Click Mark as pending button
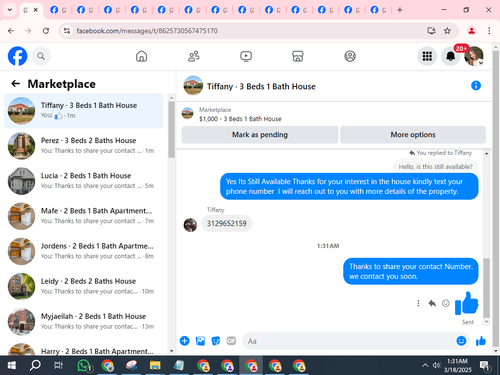500x375 pixels. (260, 135)
